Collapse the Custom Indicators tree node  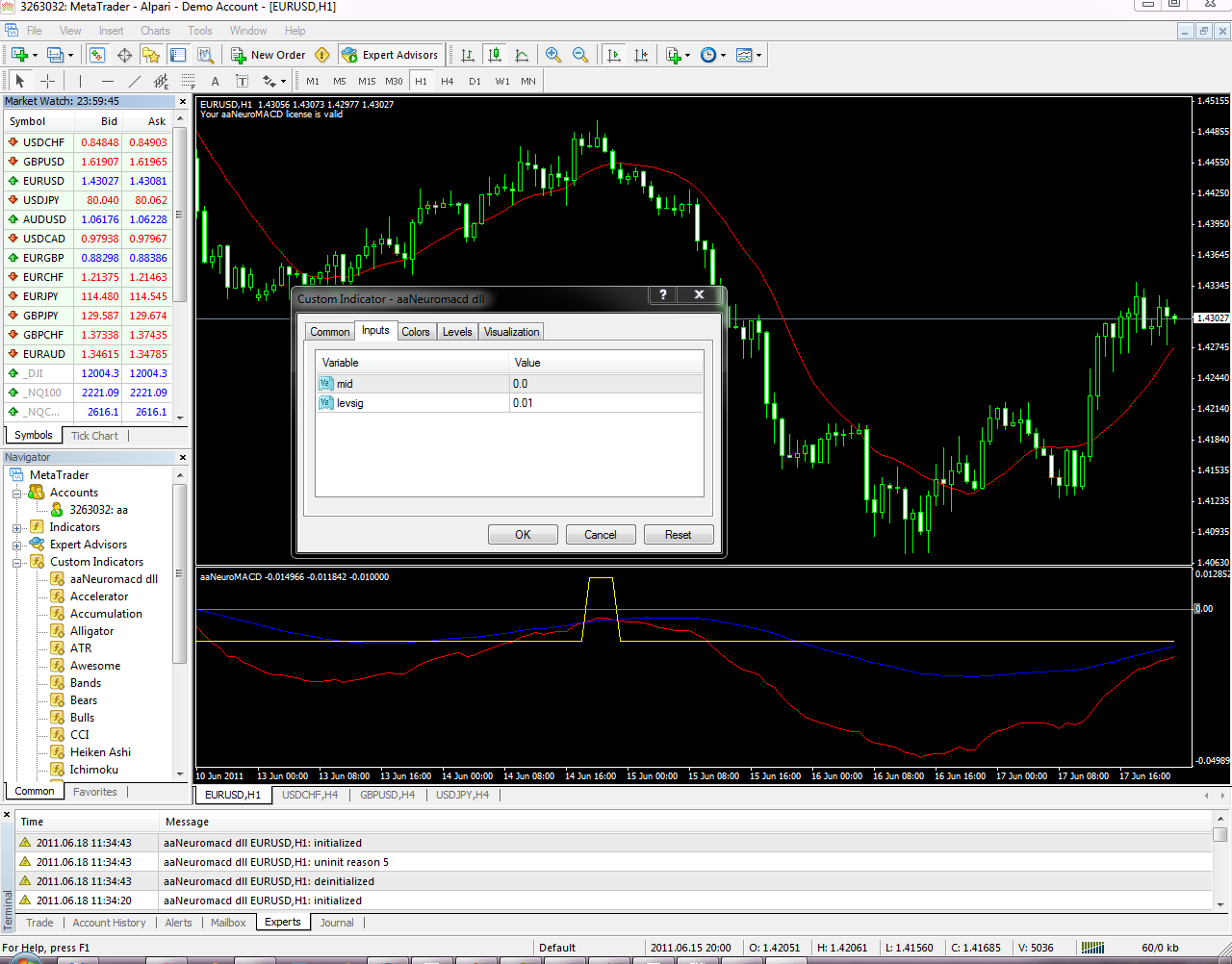click(x=16, y=562)
